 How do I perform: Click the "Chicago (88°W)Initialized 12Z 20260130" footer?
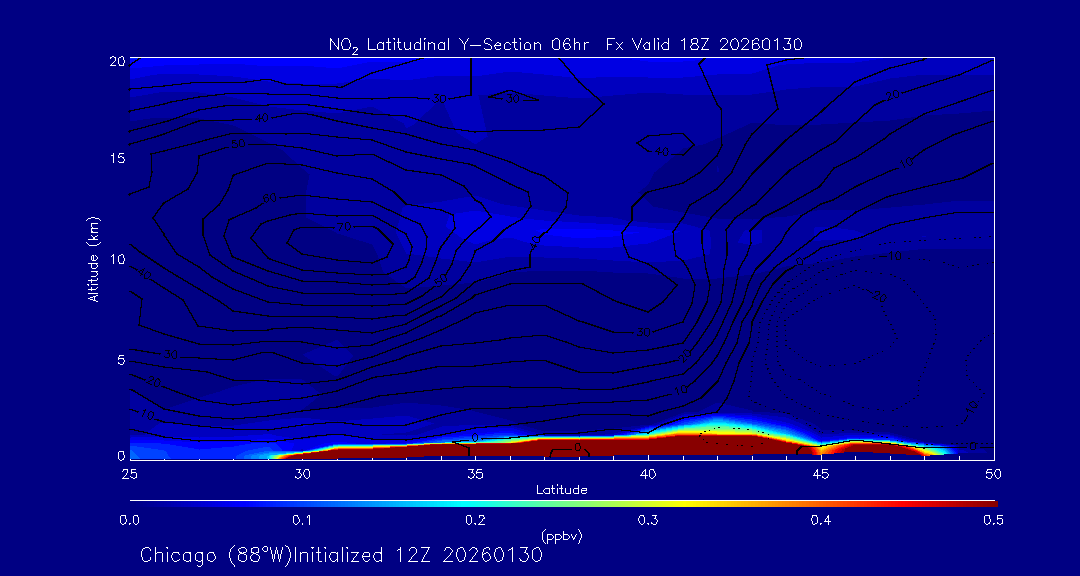tap(342, 555)
